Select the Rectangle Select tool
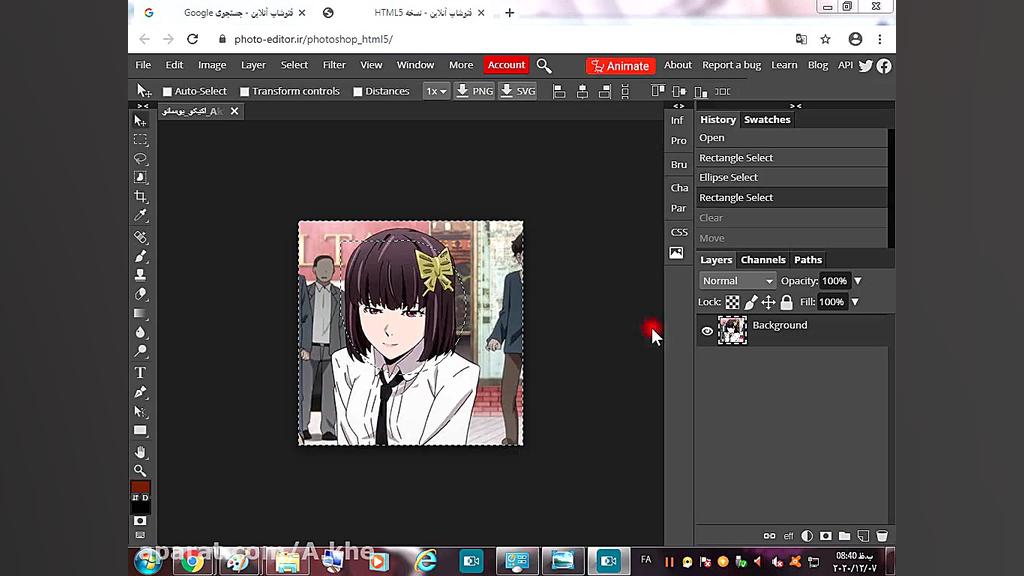 140,140
